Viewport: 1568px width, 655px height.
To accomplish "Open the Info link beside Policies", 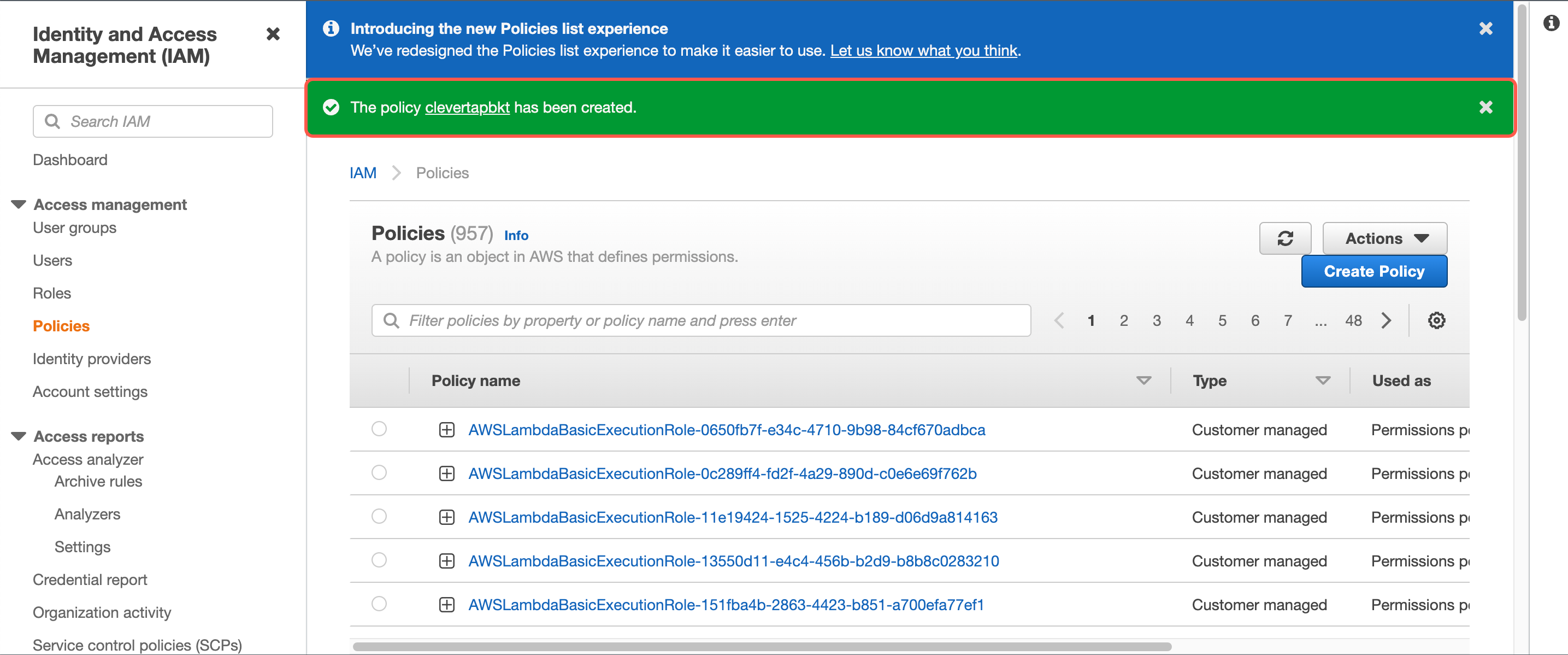I will tap(516, 235).
